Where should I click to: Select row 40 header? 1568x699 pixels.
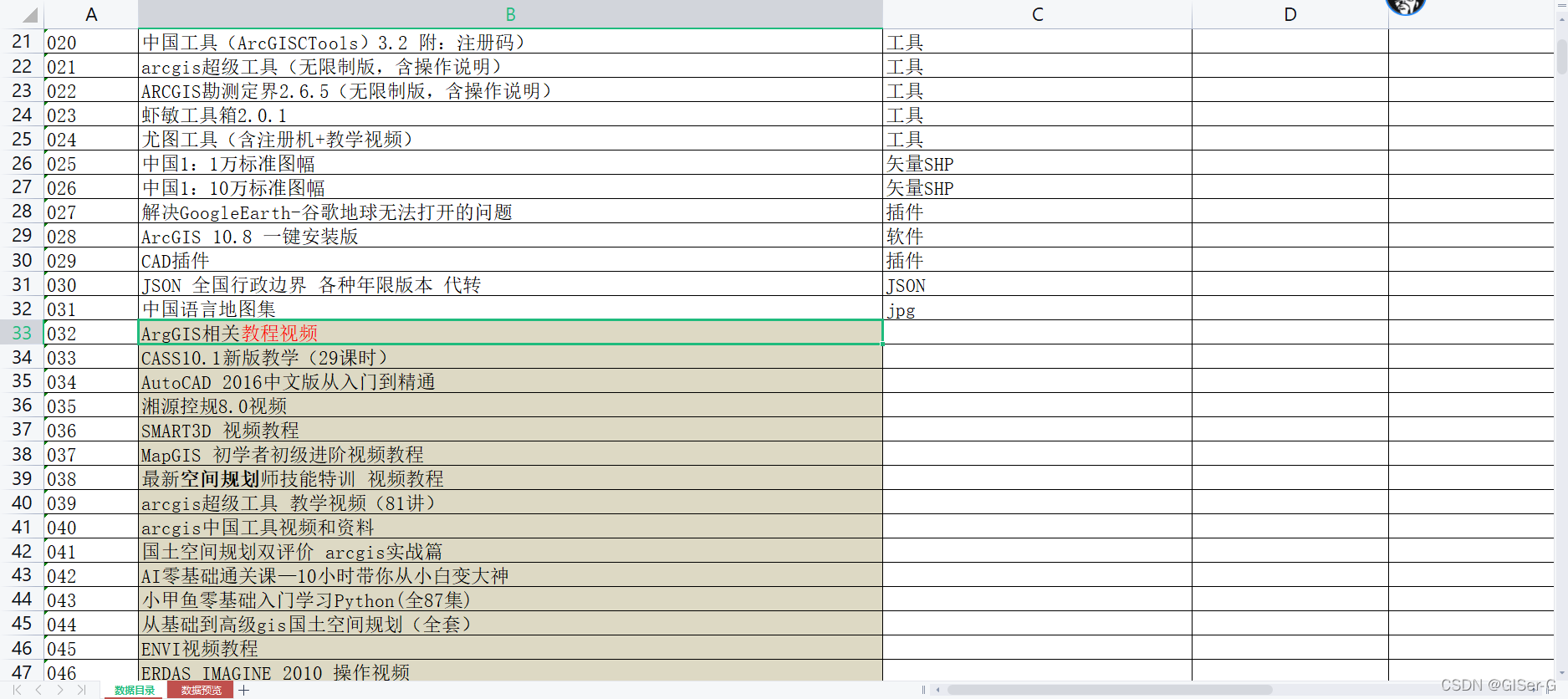point(22,503)
